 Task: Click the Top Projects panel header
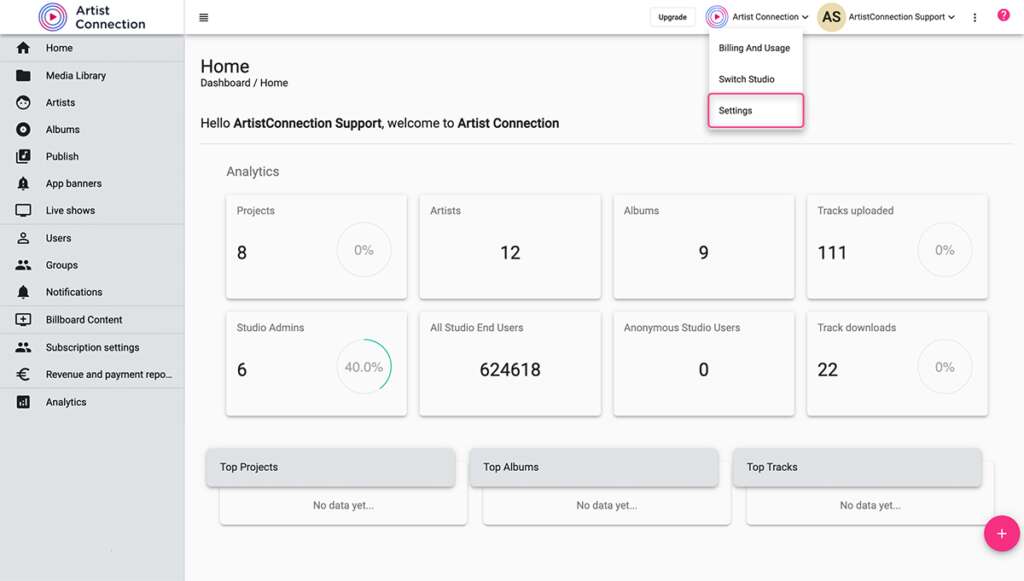click(330, 467)
